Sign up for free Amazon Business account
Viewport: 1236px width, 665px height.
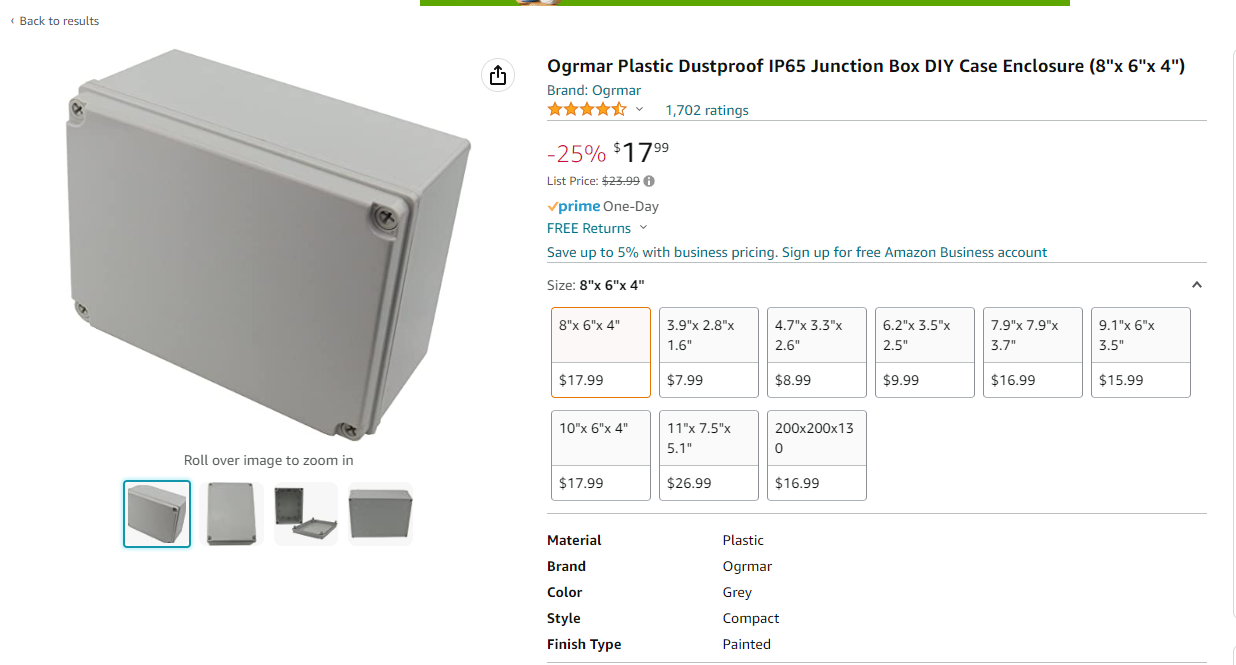(x=914, y=252)
